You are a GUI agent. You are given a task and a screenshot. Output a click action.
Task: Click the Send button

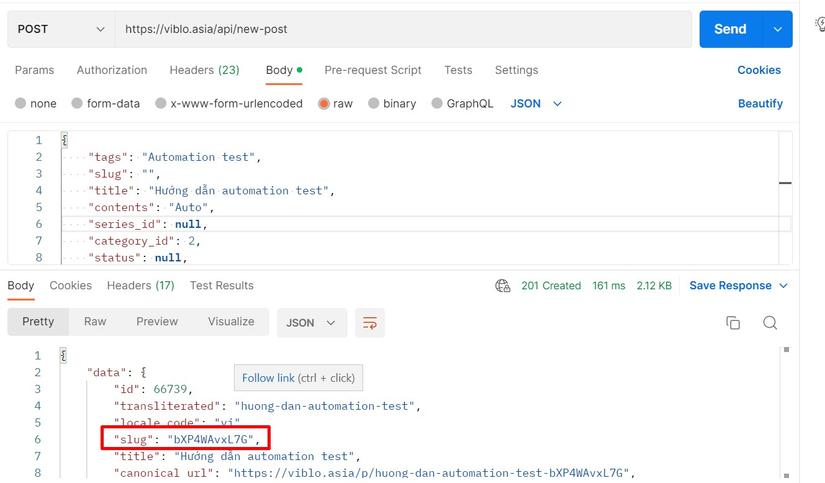[x=730, y=29]
